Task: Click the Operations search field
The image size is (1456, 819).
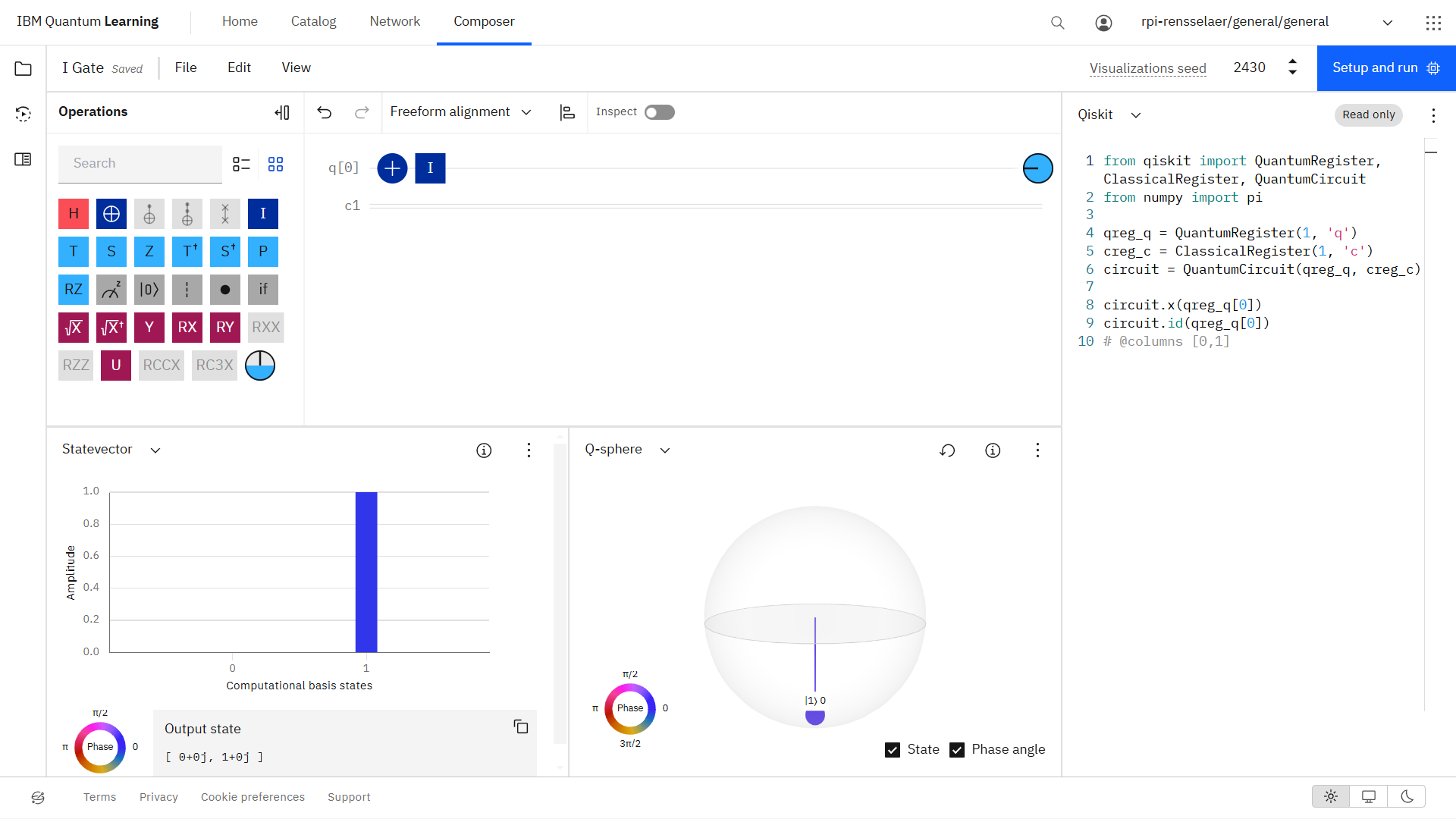Action: click(x=140, y=164)
